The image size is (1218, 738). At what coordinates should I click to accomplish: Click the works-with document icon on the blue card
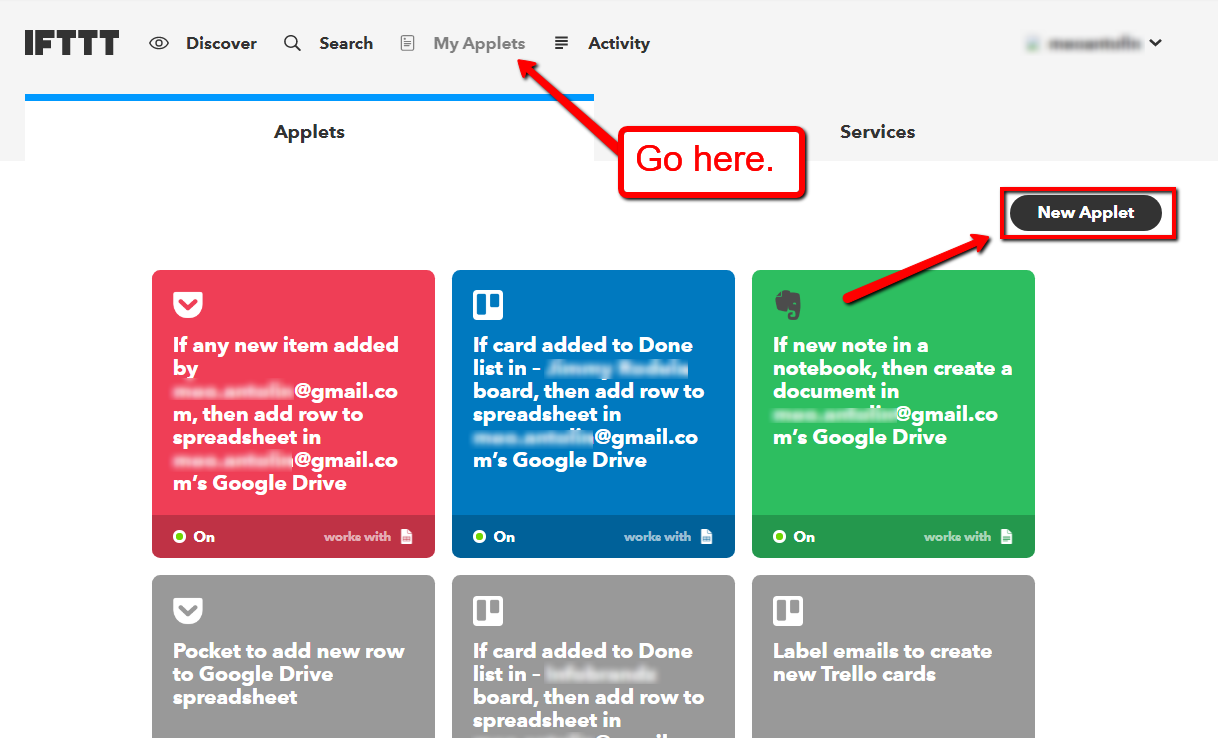click(706, 537)
